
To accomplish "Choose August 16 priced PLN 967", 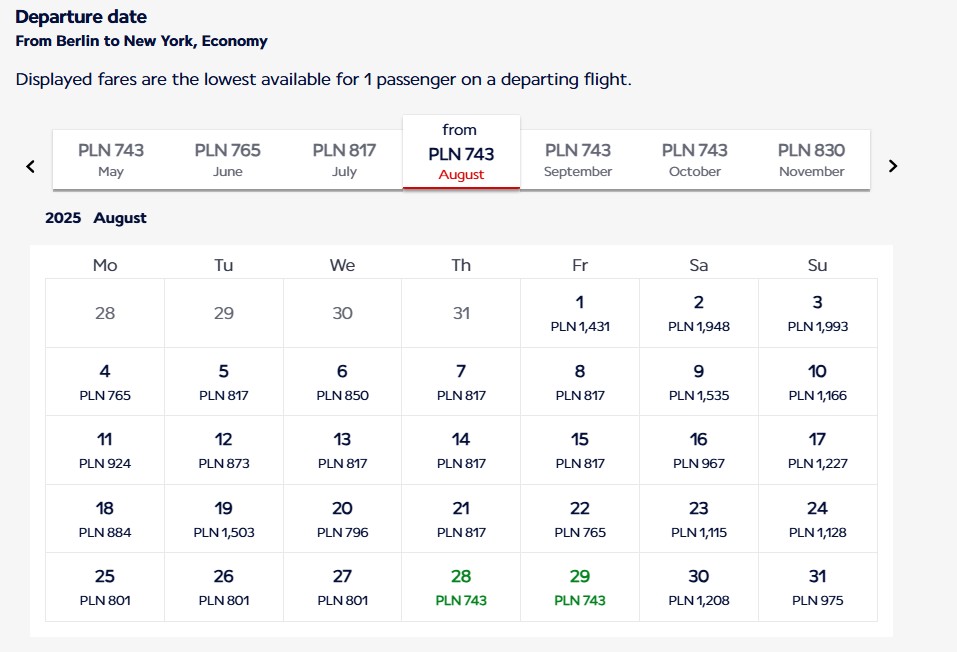I will pos(699,450).
